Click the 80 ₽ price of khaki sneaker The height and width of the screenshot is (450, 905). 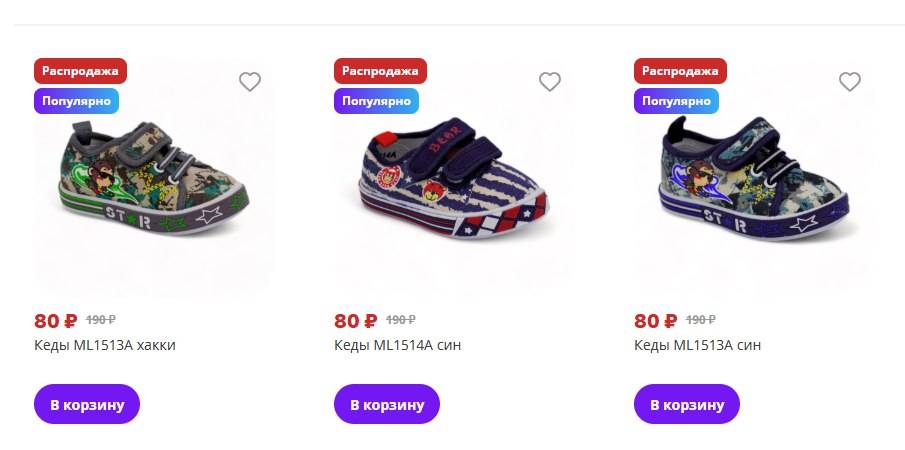point(55,321)
